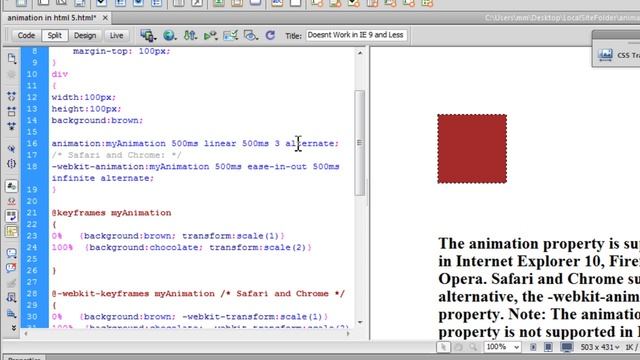Click the code pane scroll-up arrow
640x360 pixels.
360,53
